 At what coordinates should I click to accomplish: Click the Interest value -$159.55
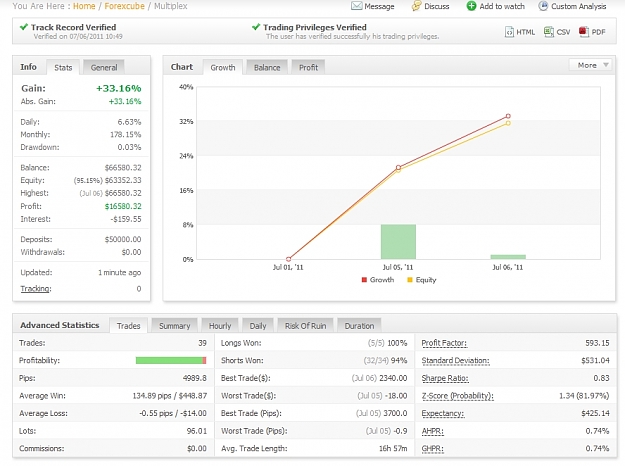click(126, 219)
